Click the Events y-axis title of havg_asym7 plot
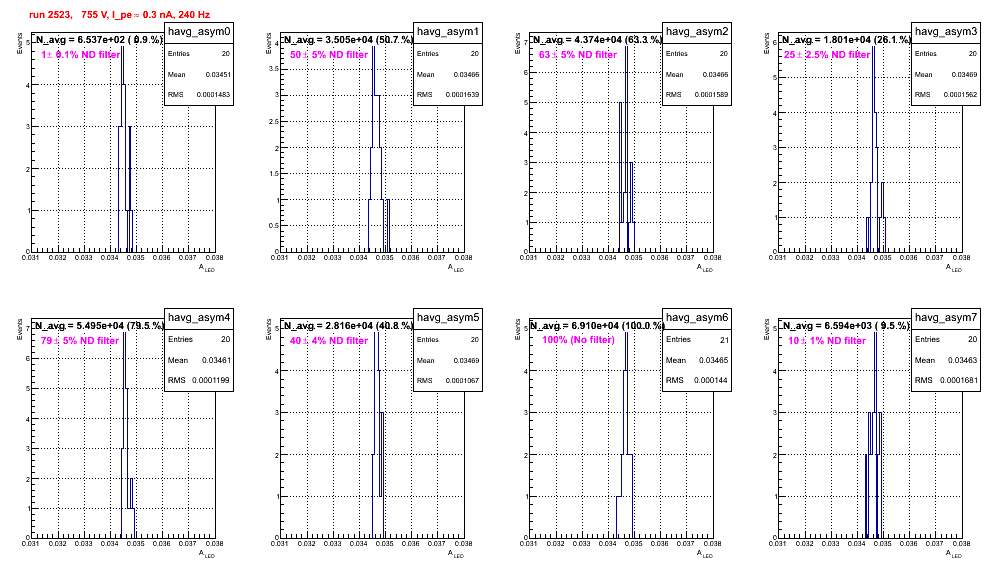This screenshot has height=572, width=996. 767,329
